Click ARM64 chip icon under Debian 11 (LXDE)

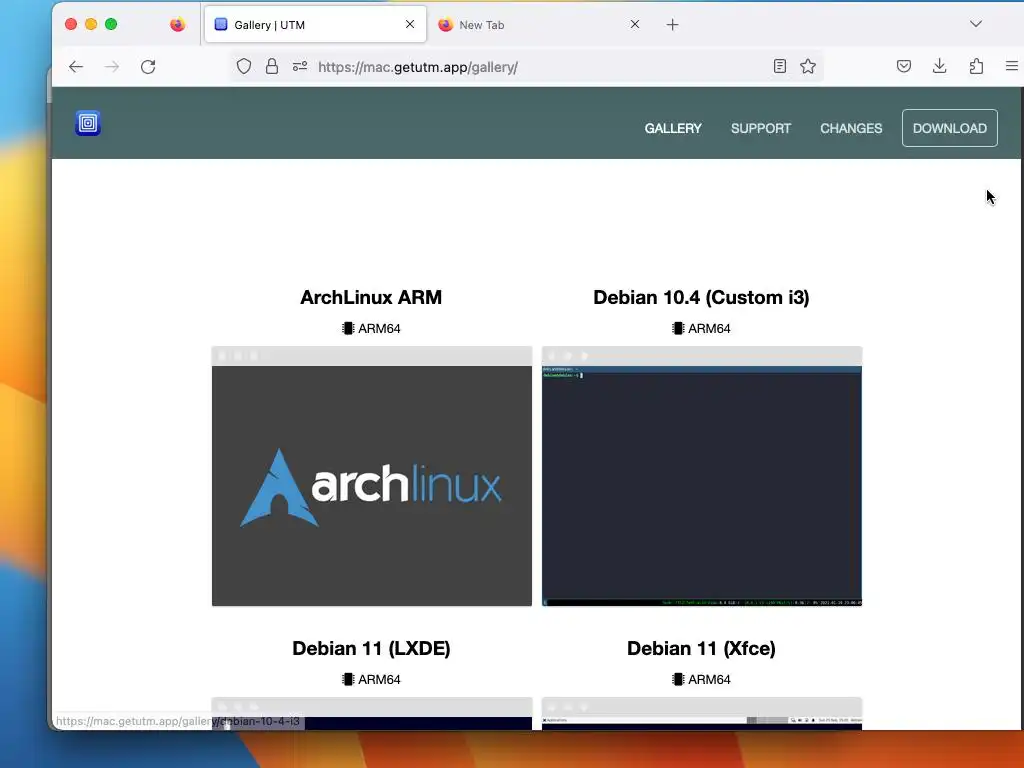coord(348,679)
